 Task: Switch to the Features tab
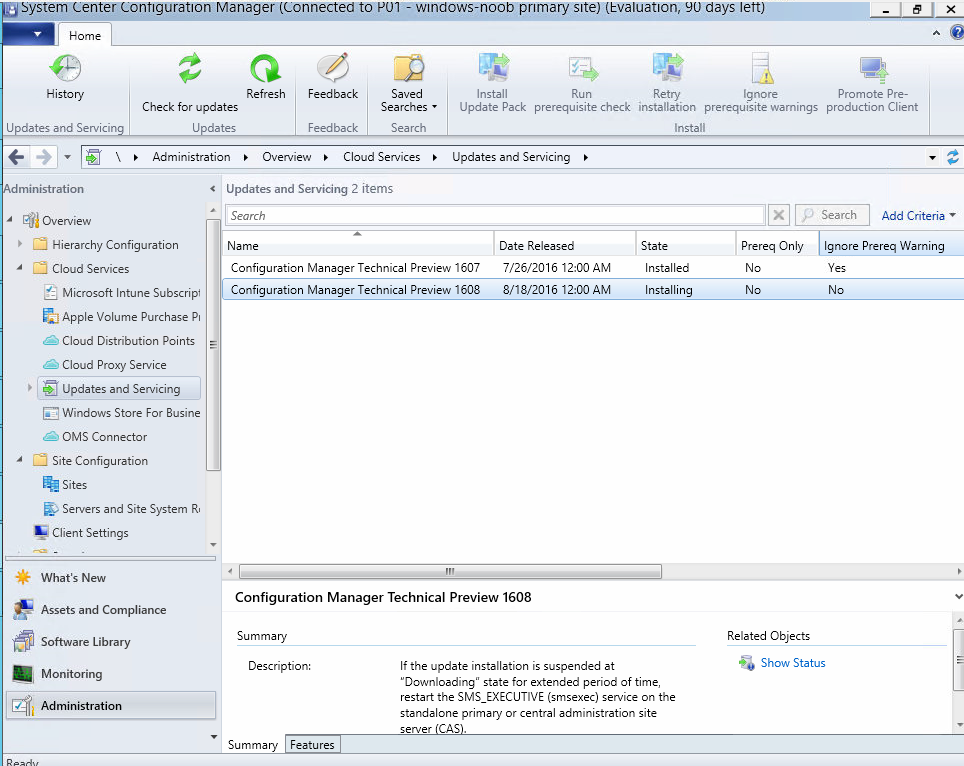pyautogui.click(x=312, y=744)
